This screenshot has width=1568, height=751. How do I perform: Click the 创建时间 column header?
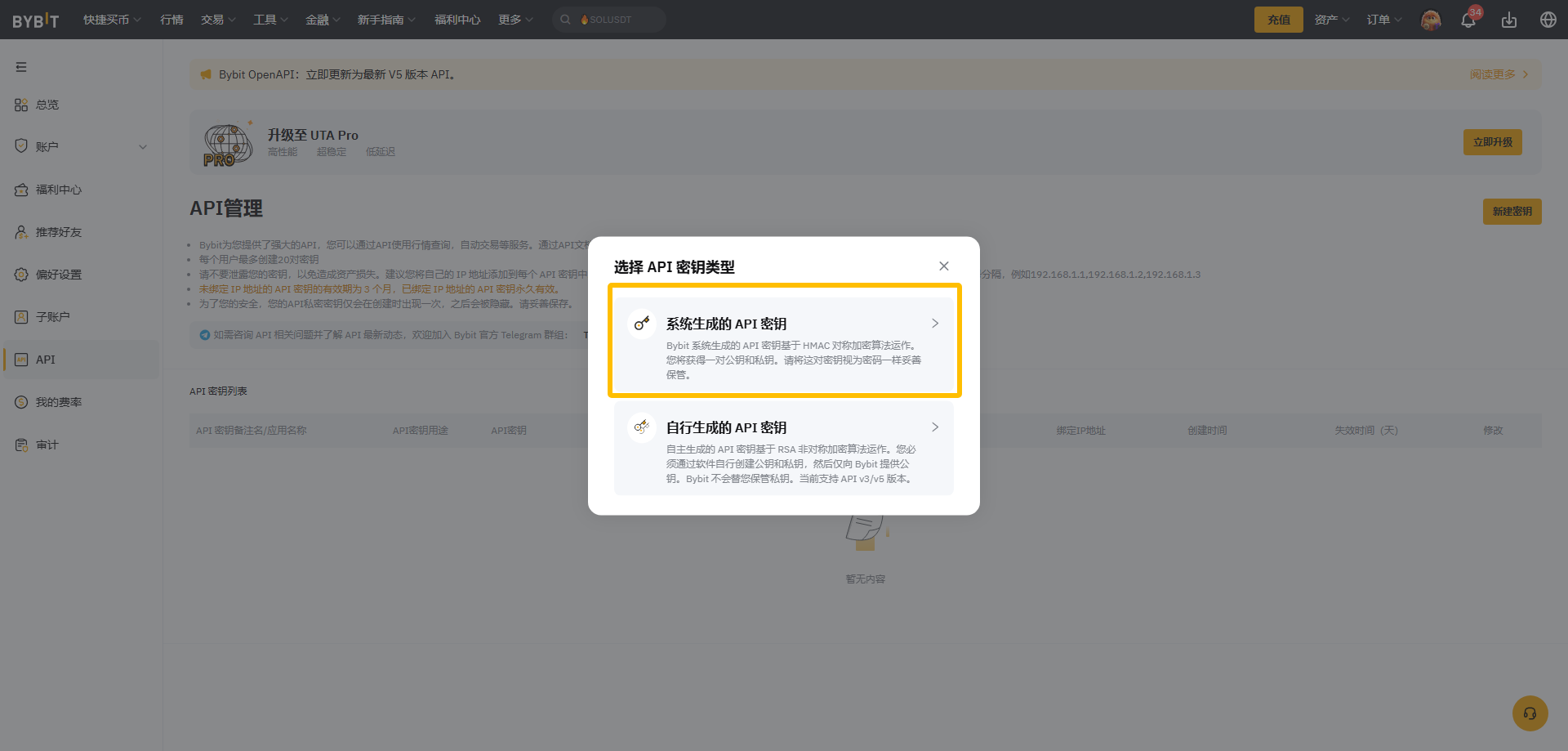tap(1207, 431)
